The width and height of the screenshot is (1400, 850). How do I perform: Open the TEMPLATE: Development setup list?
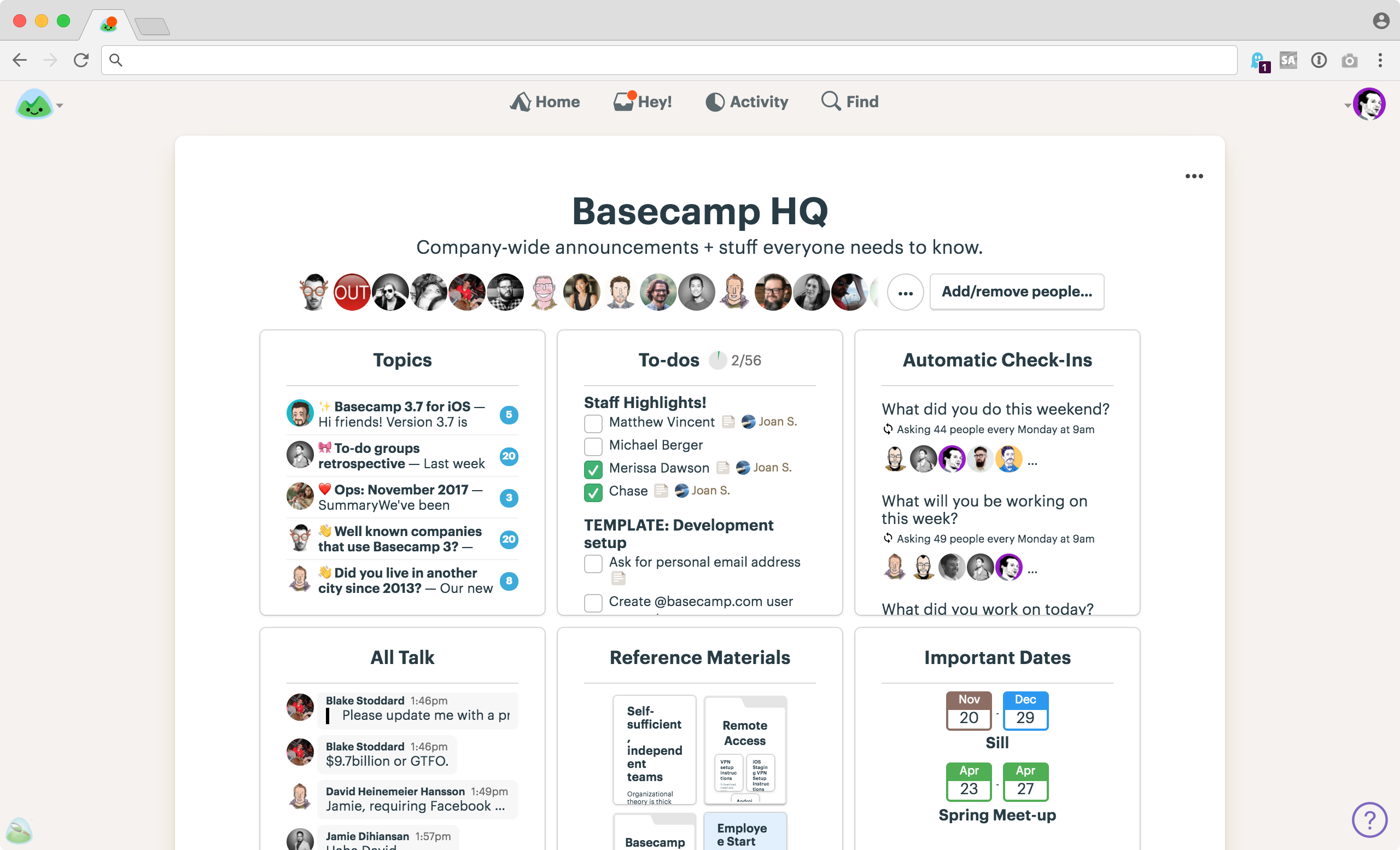679,533
